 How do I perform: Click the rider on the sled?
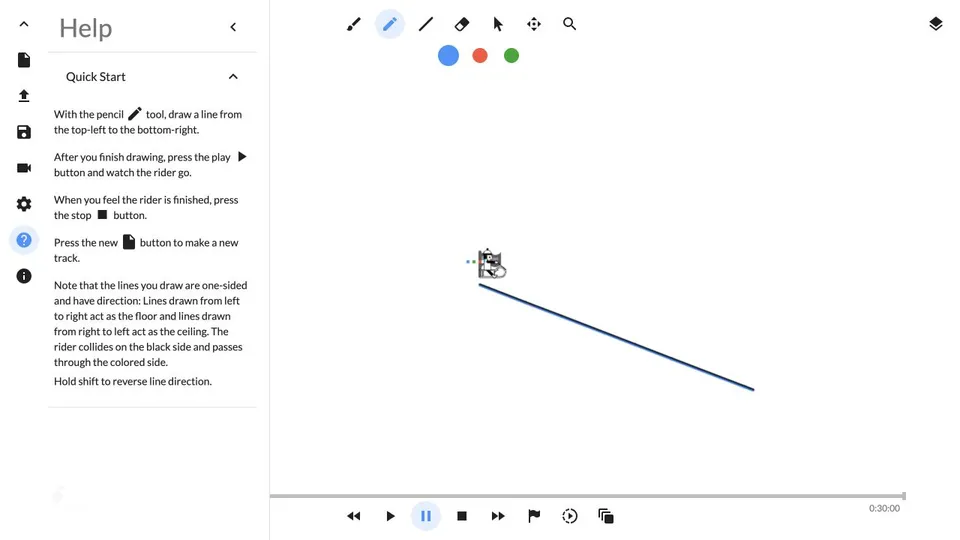tap(492, 264)
